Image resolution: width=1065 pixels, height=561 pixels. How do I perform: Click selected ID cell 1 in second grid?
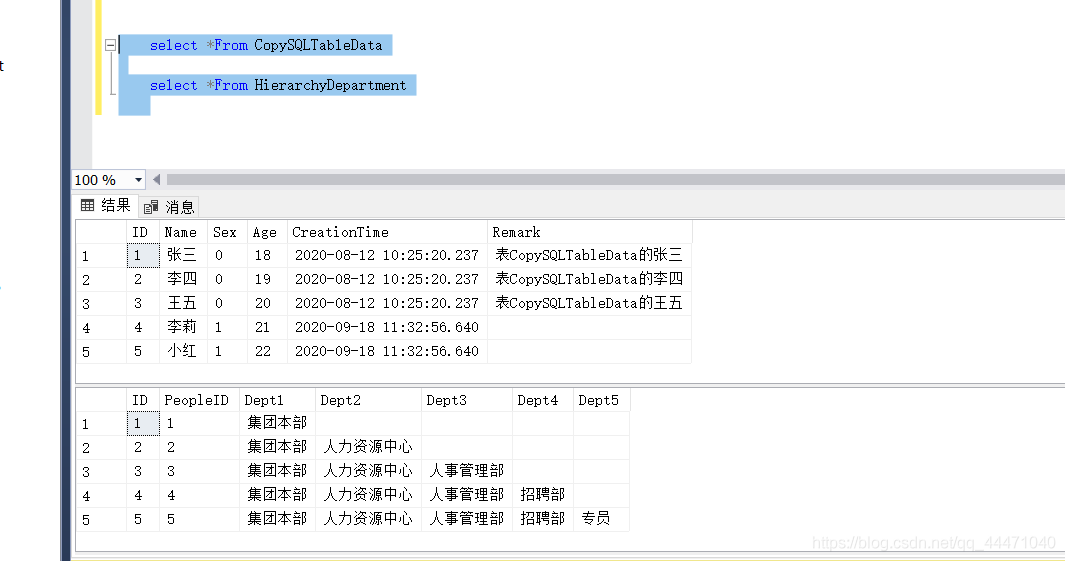tap(143, 423)
